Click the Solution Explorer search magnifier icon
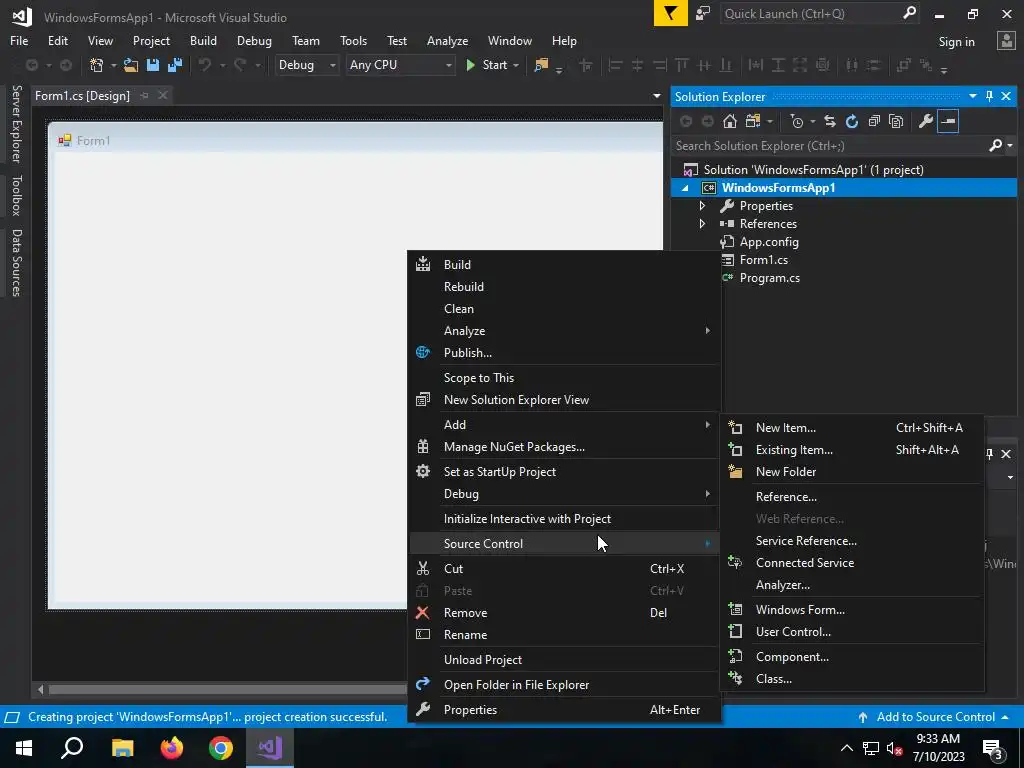This screenshot has height=768, width=1024. (x=995, y=146)
